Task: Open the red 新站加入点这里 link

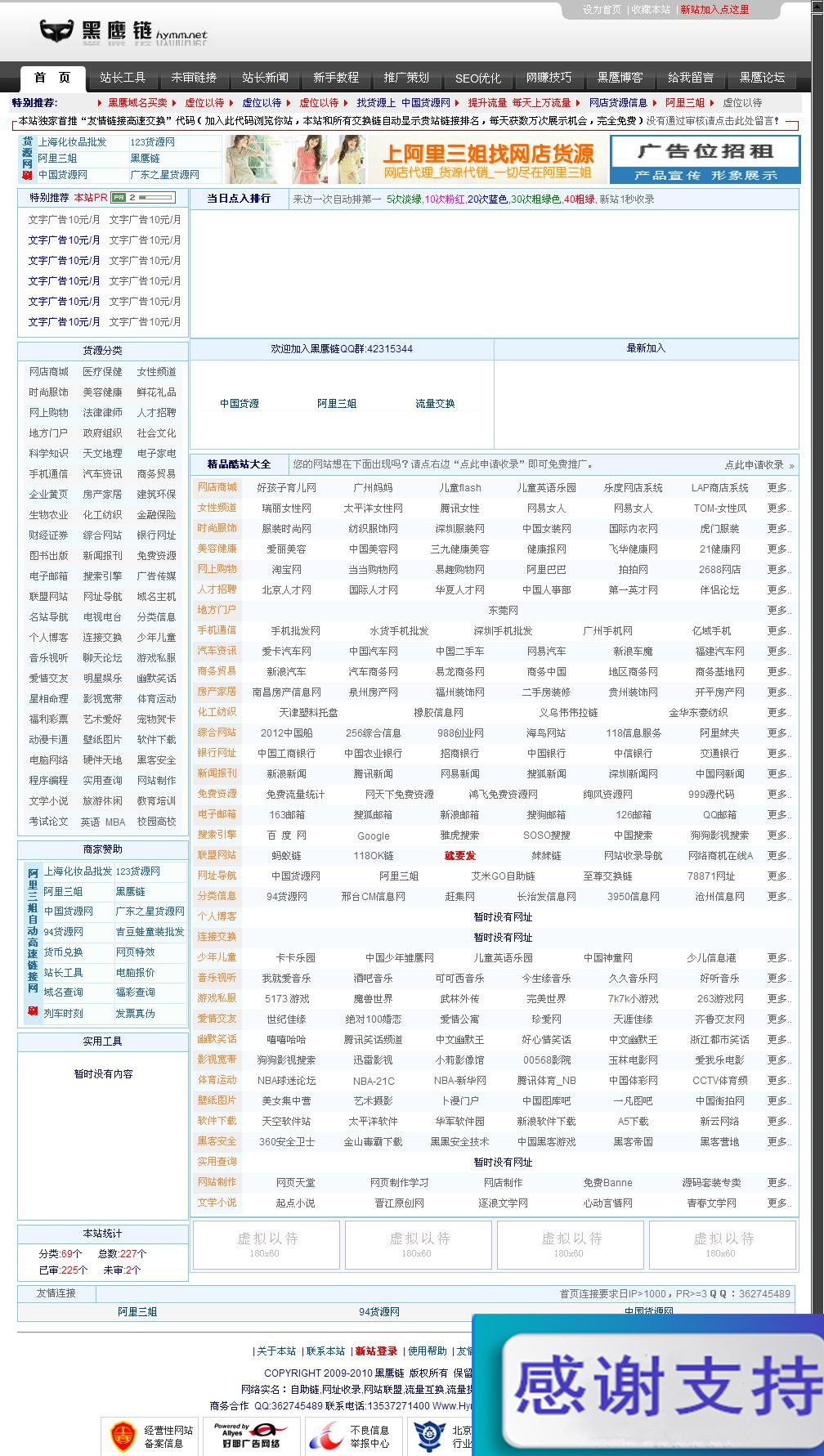Action: pyautogui.click(x=714, y=10)
